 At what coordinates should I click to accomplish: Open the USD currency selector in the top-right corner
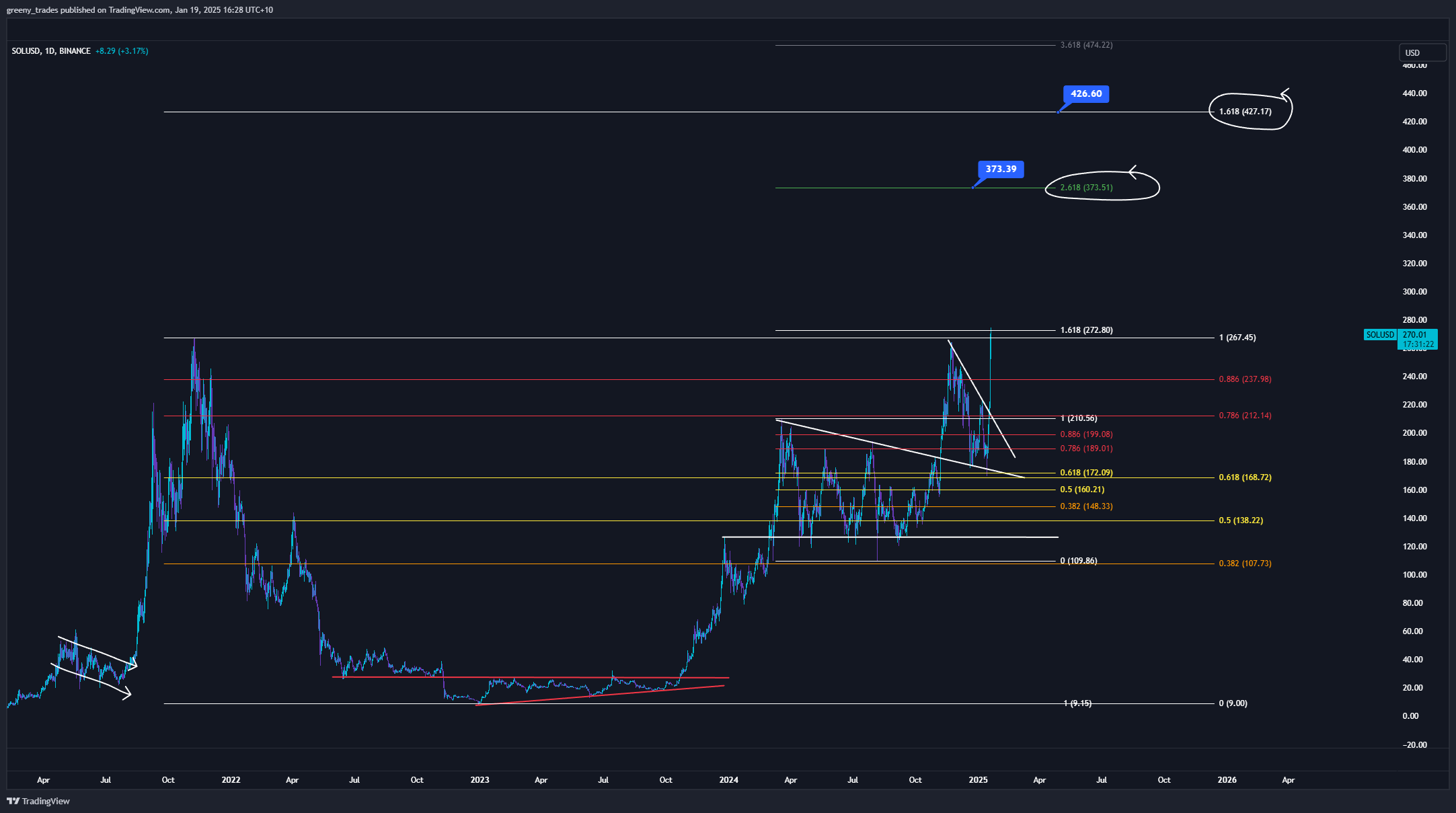coord(1422,52)
